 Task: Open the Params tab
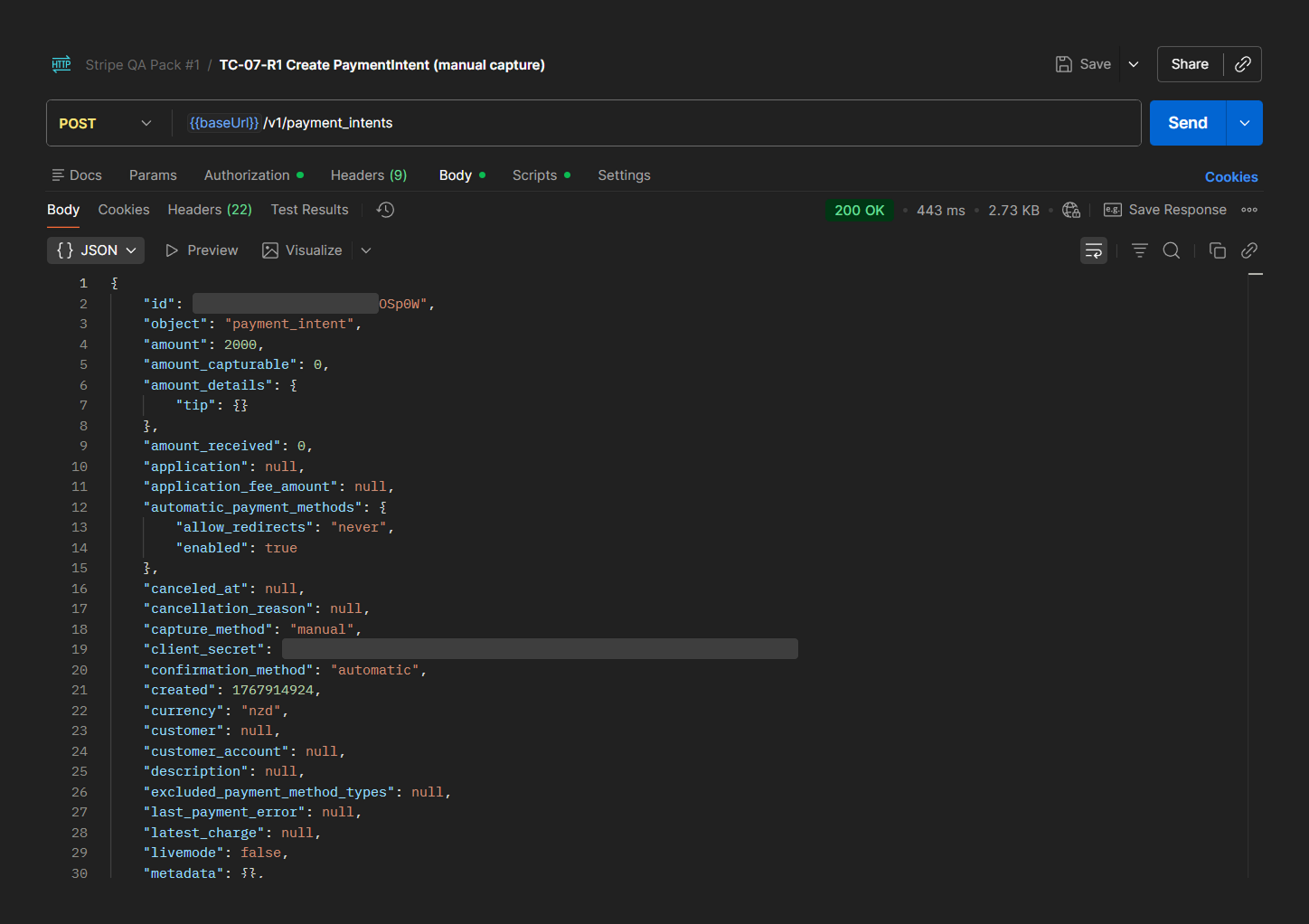pos(153,175)
